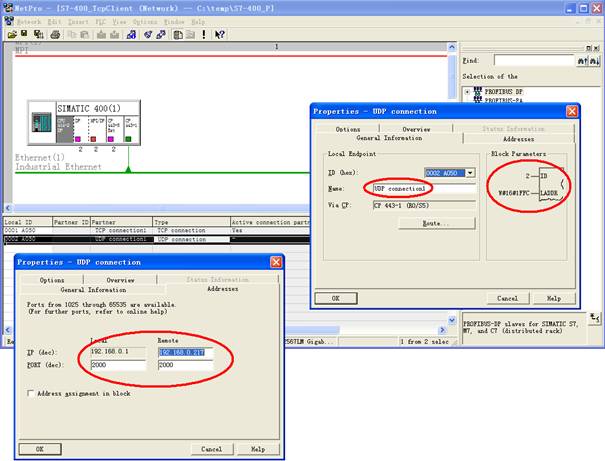Screen dimensions: 605x461
Task: Open the Options menu
Action: [x=145, y=22]
